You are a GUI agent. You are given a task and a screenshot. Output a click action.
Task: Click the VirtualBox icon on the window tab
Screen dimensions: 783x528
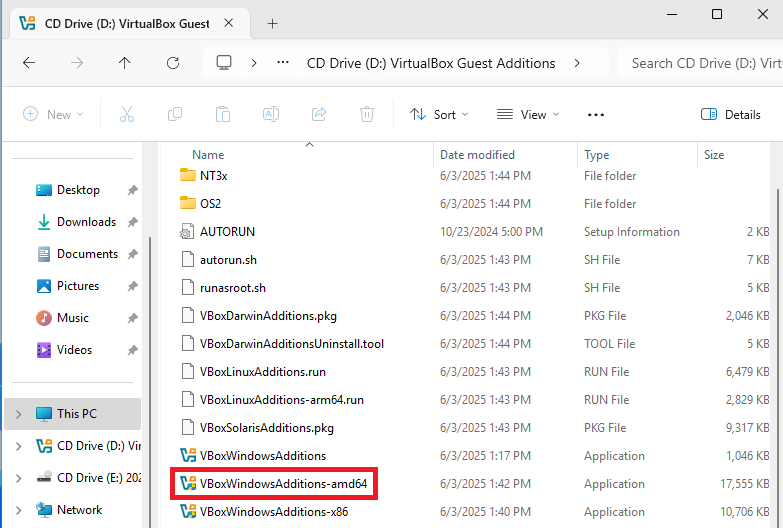27,23
